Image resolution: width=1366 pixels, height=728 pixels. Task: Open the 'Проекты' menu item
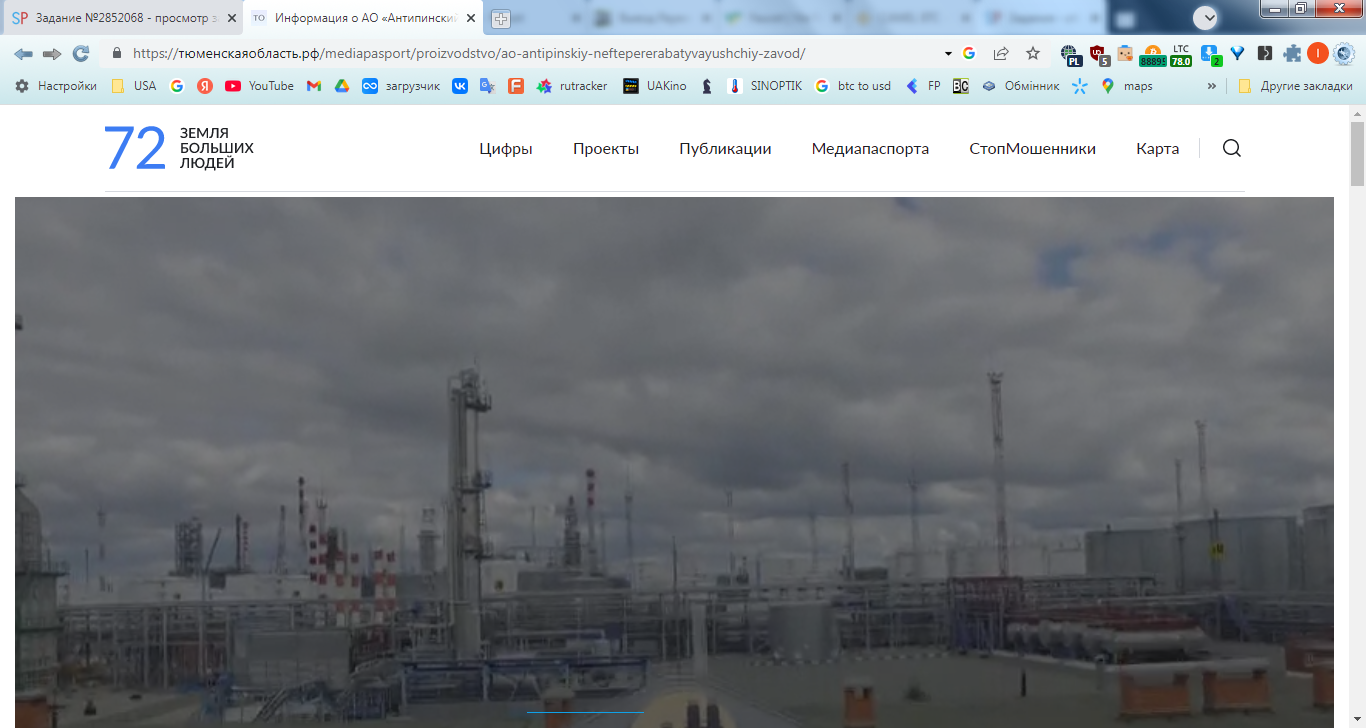point(606,149)
